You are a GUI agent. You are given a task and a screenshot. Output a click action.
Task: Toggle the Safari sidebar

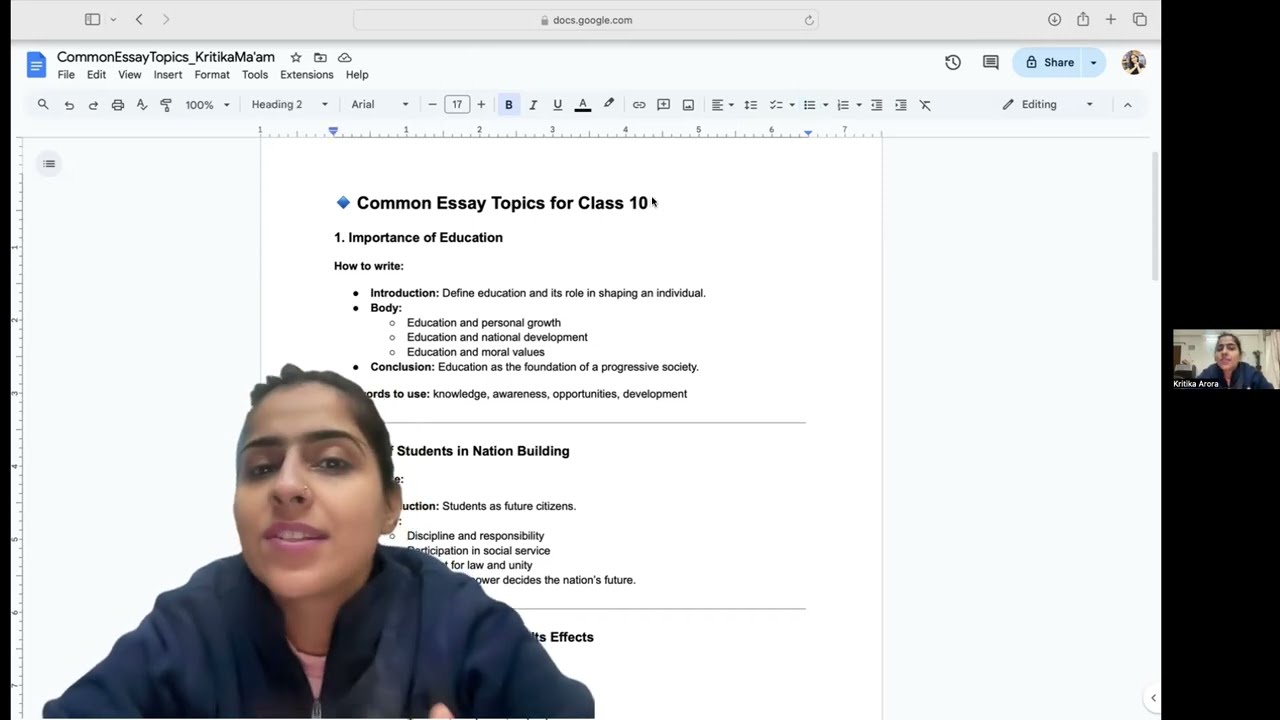point(92,19)
